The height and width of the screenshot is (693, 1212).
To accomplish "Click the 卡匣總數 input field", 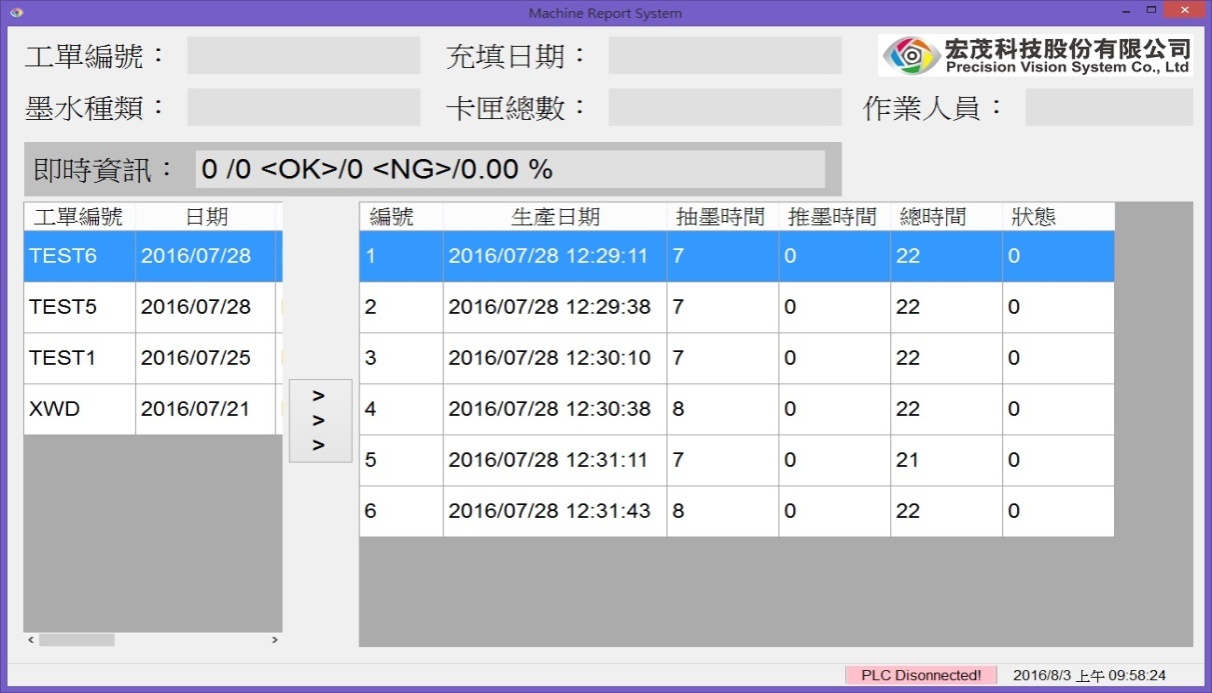I will click(724, 107).
